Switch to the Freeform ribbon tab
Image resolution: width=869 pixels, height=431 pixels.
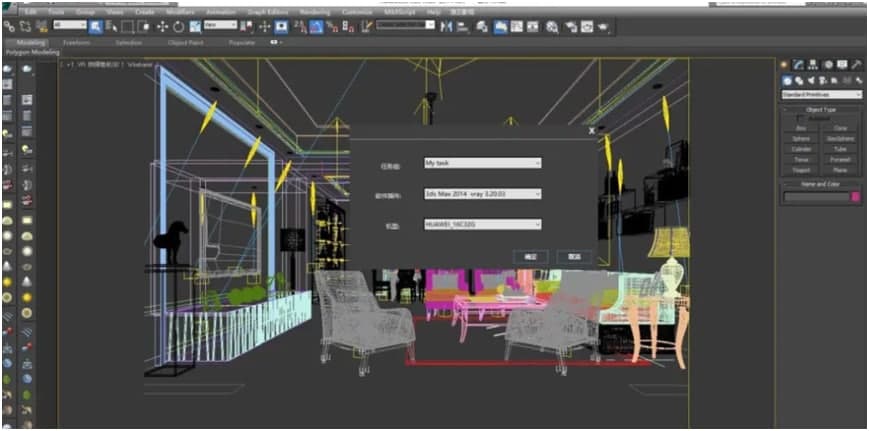(x=76, y=43)
